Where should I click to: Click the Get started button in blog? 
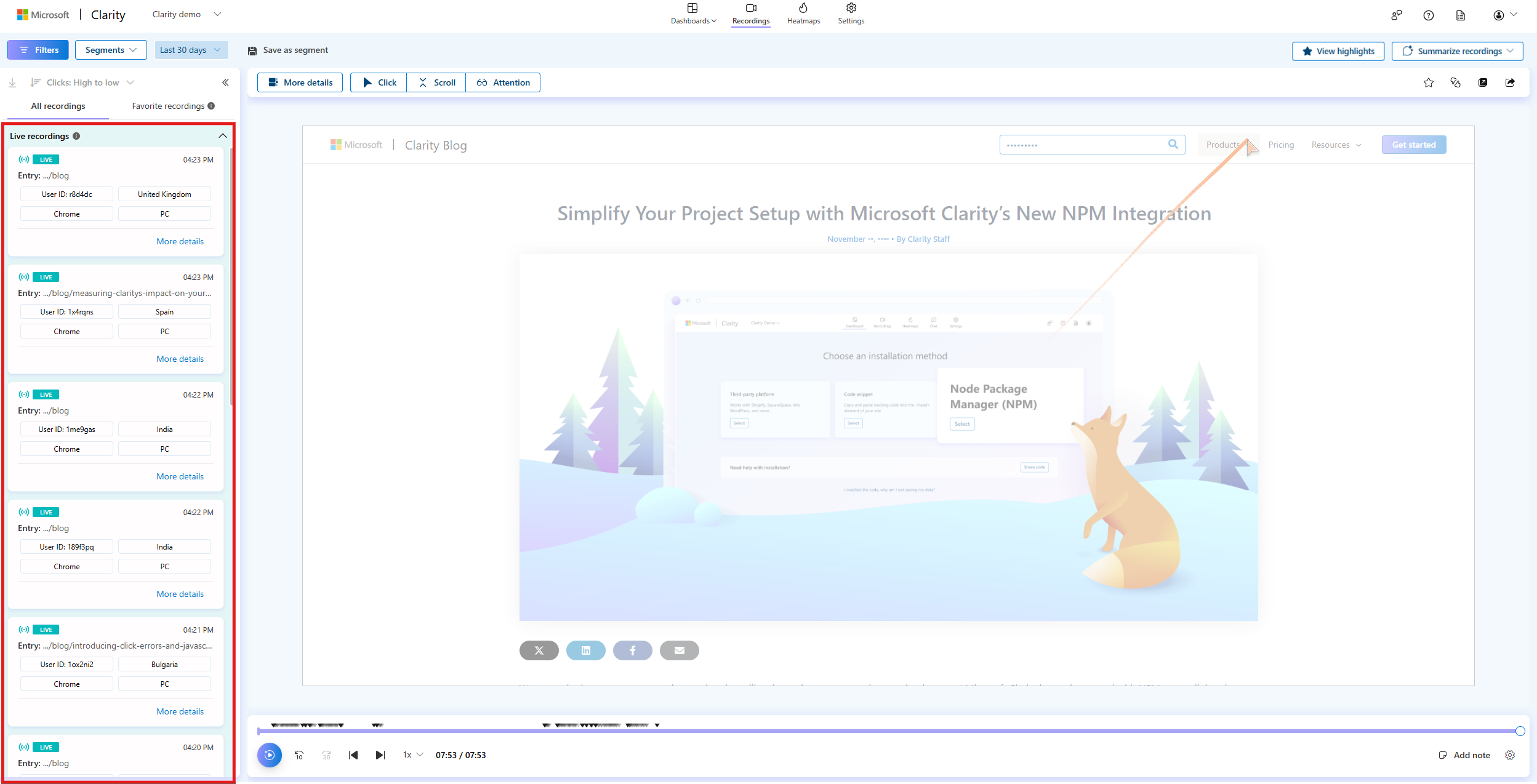(1414, 145)
